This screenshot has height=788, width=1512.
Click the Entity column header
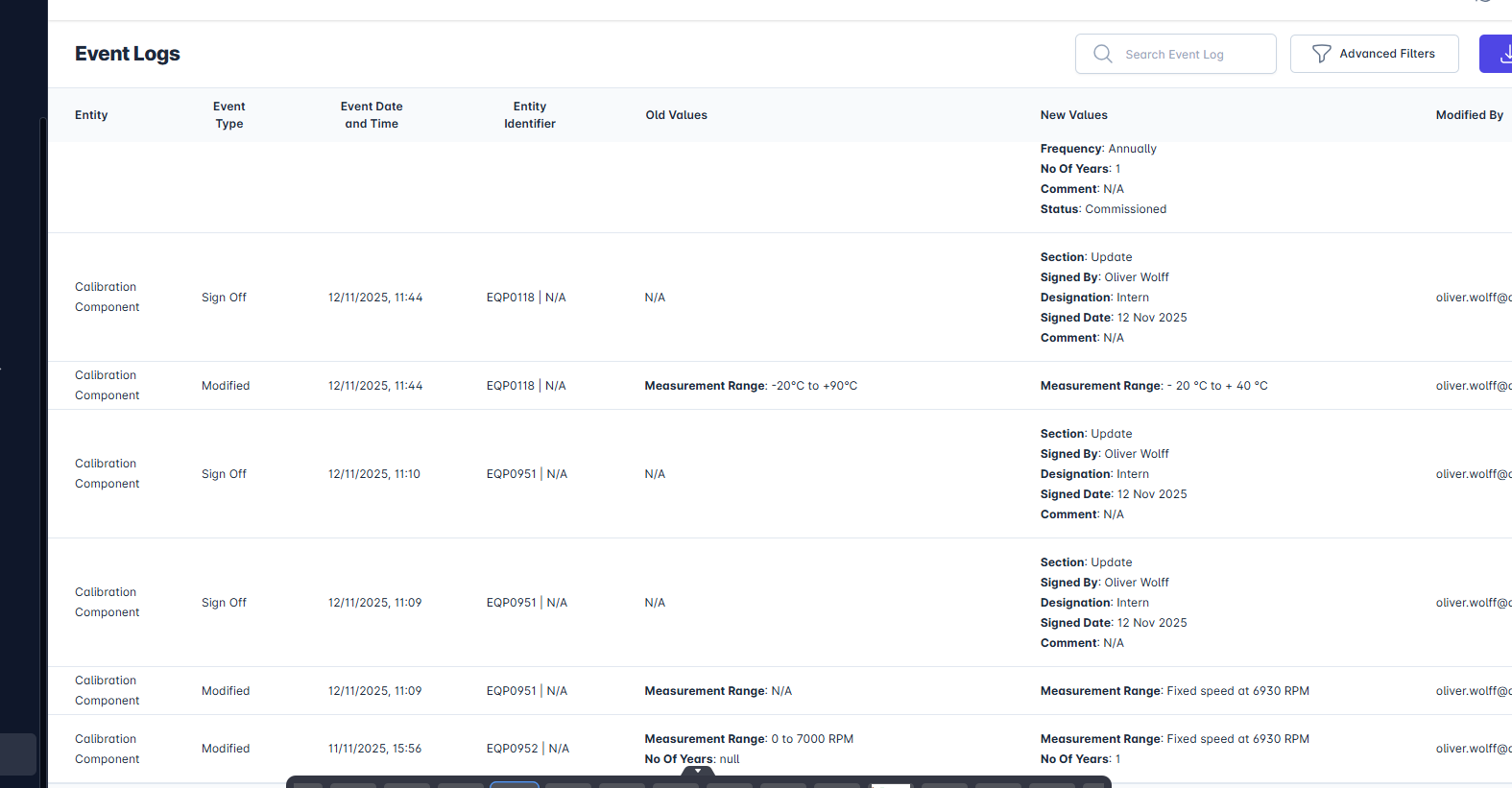pyautogui.click(x=91, y=115)
